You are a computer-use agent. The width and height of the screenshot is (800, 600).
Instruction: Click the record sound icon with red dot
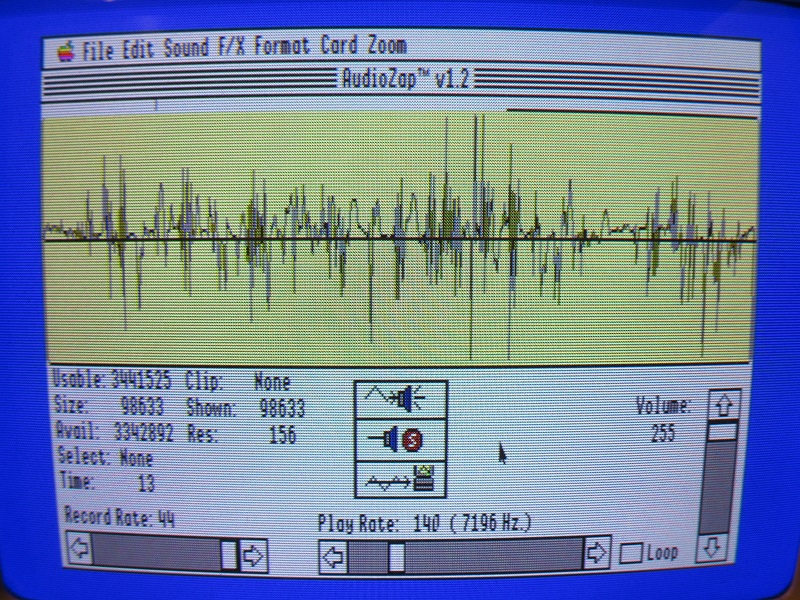pyautogui.click(x=401, y=440)
